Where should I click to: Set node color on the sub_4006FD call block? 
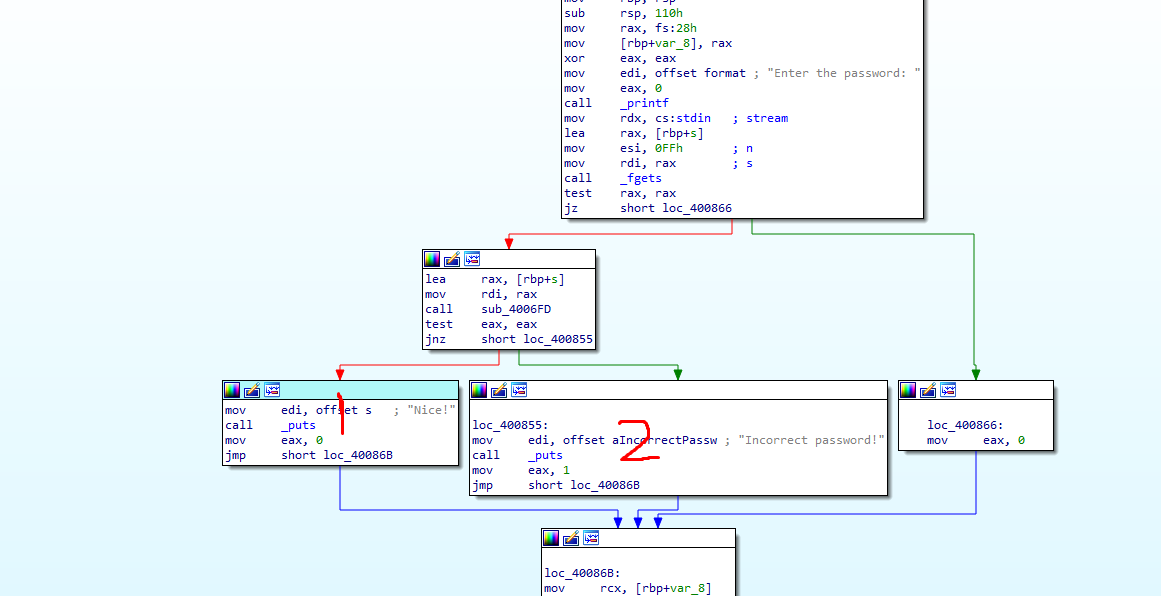coord(432,259)
